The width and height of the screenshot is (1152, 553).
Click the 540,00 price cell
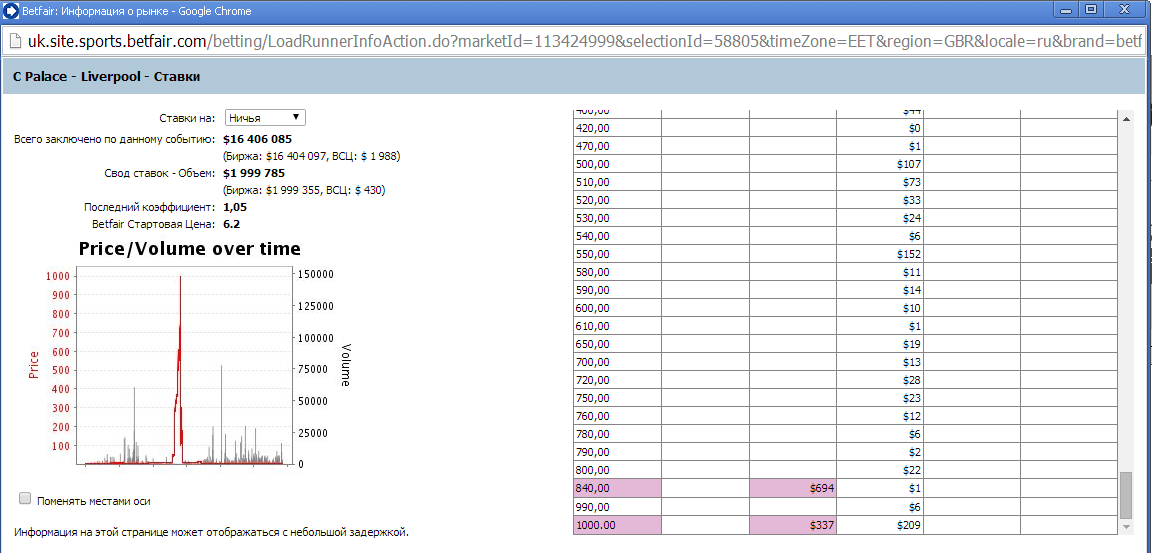click(617, 236)
